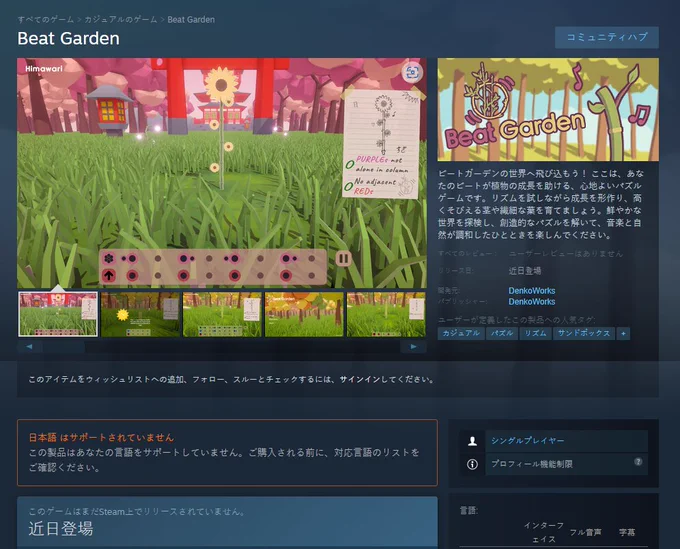The width and height of the screenshot is (680, 549).
Task: Open publisher DenkoWorks link
Action: (532, 301)
